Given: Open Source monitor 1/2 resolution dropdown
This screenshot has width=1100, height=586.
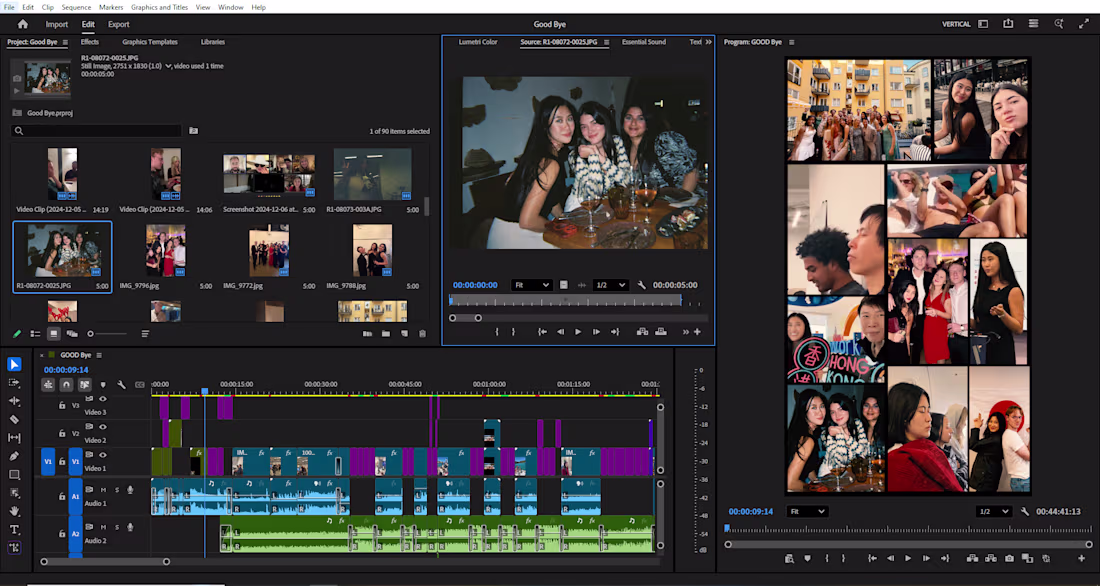Looking at the screenshot, I should [x=610, y=285].
